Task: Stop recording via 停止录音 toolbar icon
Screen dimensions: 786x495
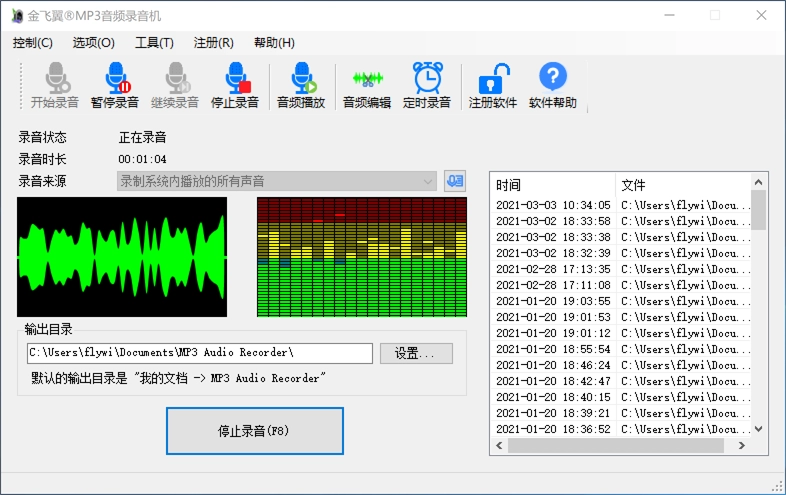Action: click(x=235, y=85)
